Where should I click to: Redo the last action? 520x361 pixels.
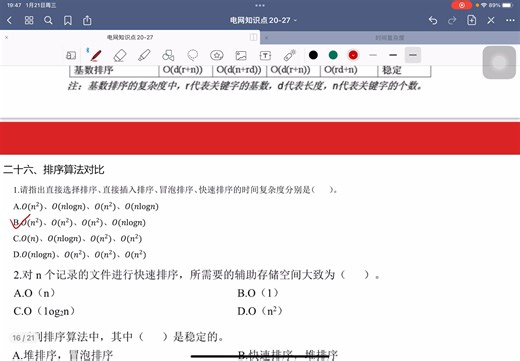point(452,21)
